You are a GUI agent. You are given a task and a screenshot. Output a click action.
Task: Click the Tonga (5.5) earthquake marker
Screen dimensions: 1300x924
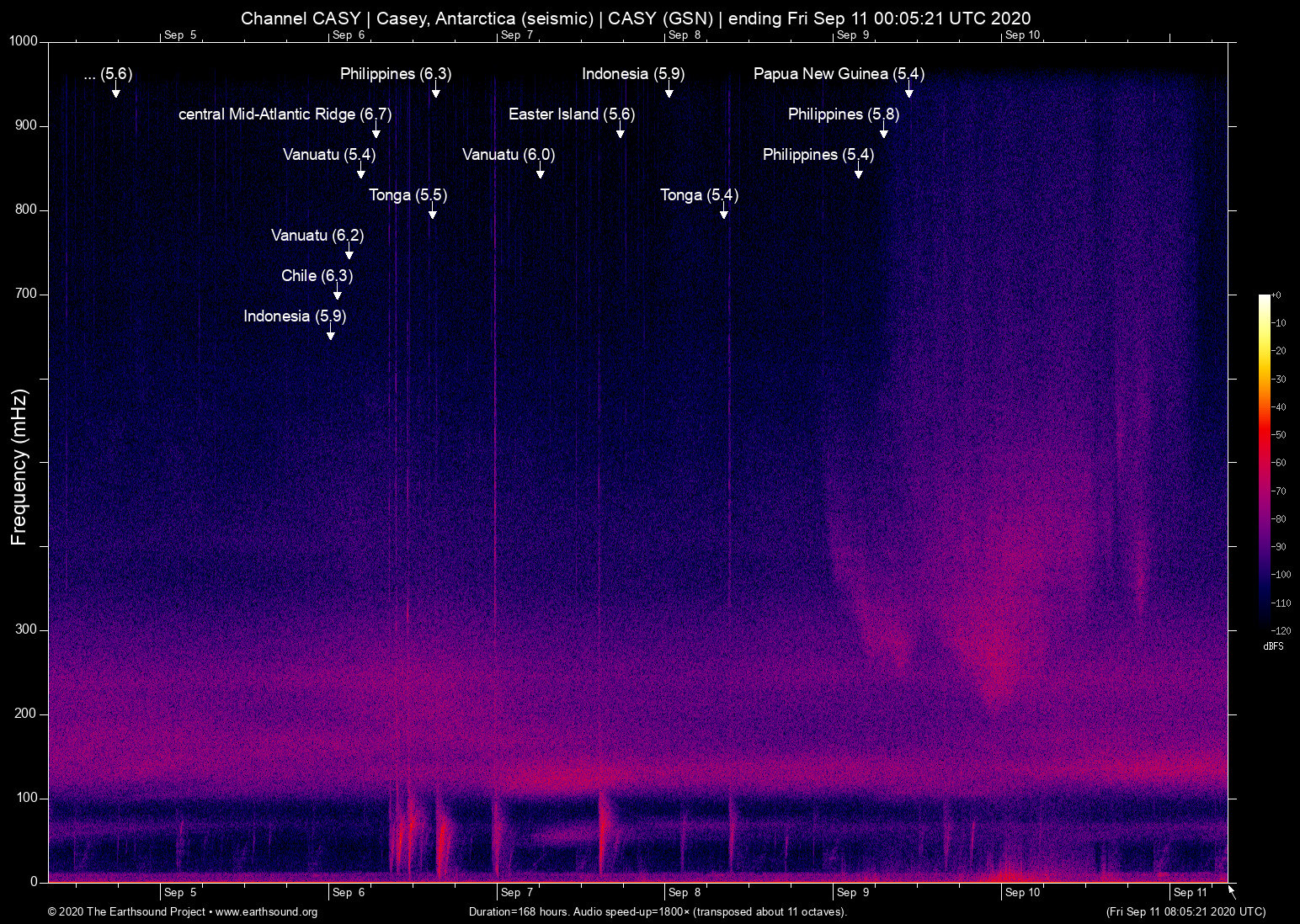[x=408, y=195]
